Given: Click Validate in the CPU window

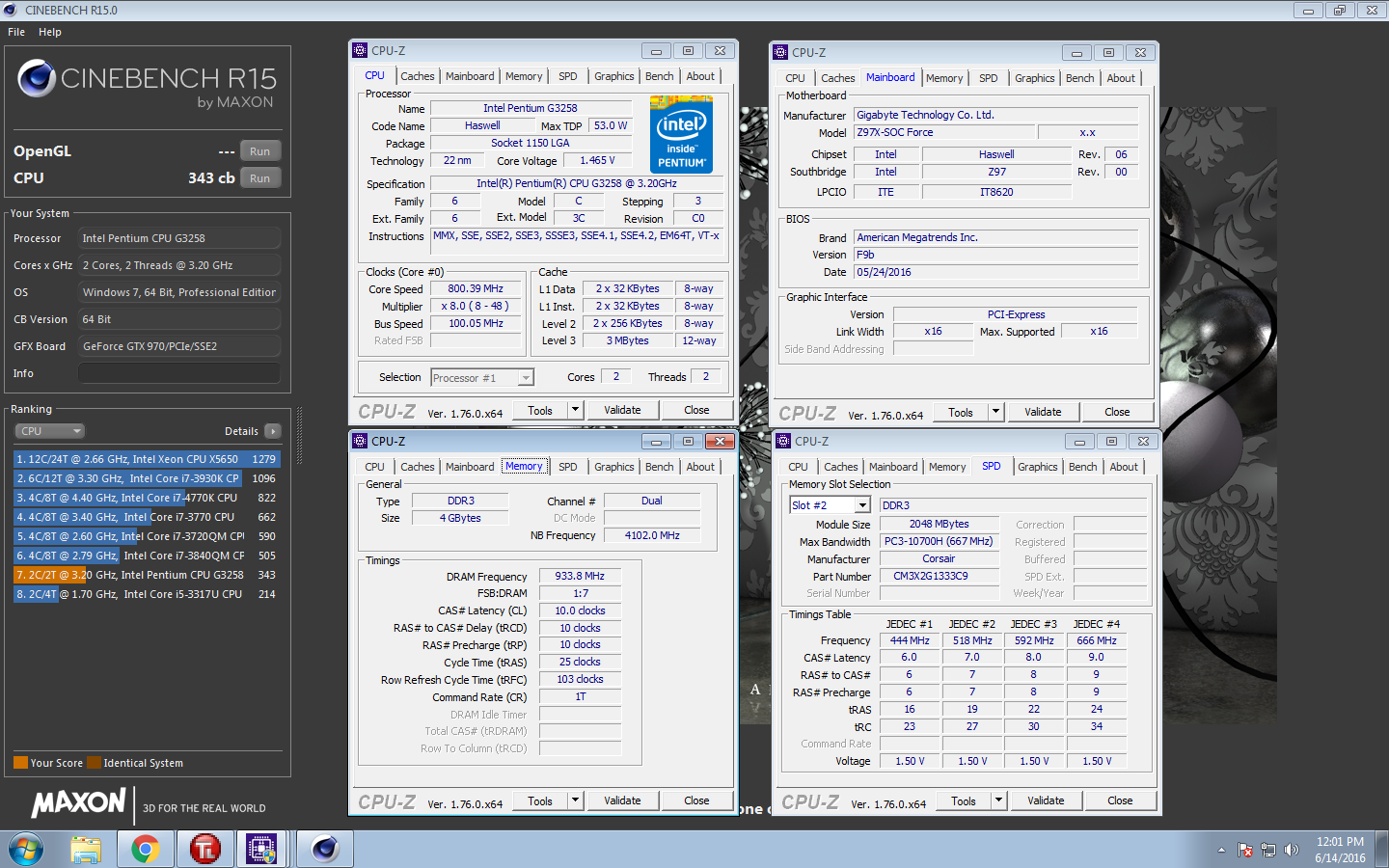Looking at the screenshot, I should pyautogui.click(x=622, y=410).
